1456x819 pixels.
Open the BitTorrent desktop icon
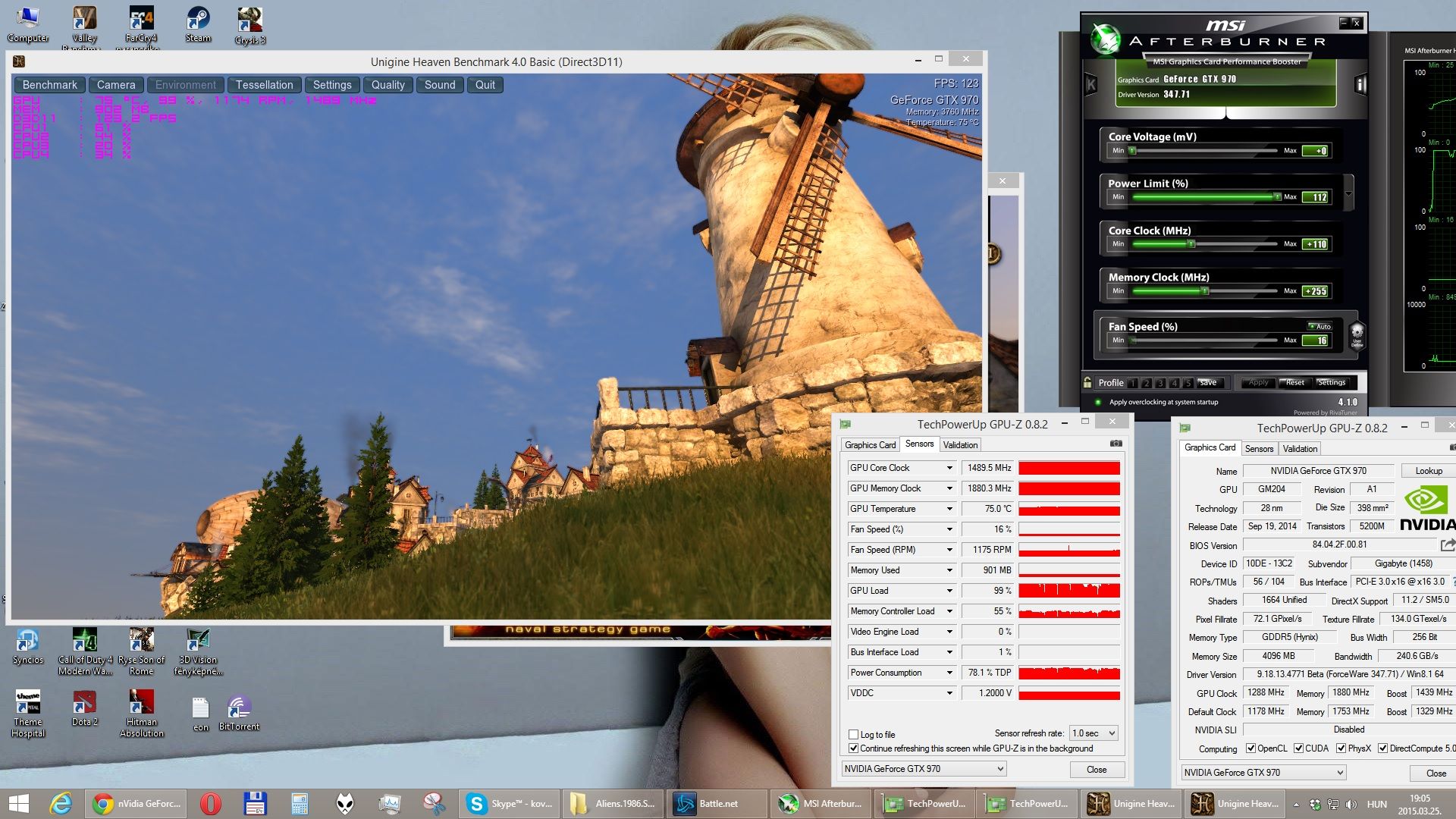239,713
